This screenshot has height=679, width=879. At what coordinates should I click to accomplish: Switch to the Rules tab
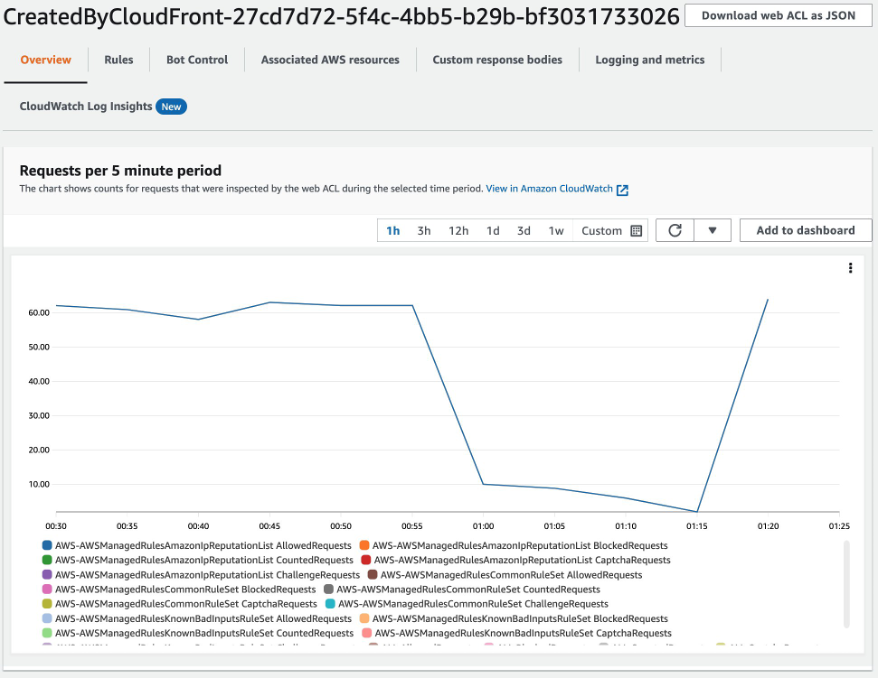(118, 60)
